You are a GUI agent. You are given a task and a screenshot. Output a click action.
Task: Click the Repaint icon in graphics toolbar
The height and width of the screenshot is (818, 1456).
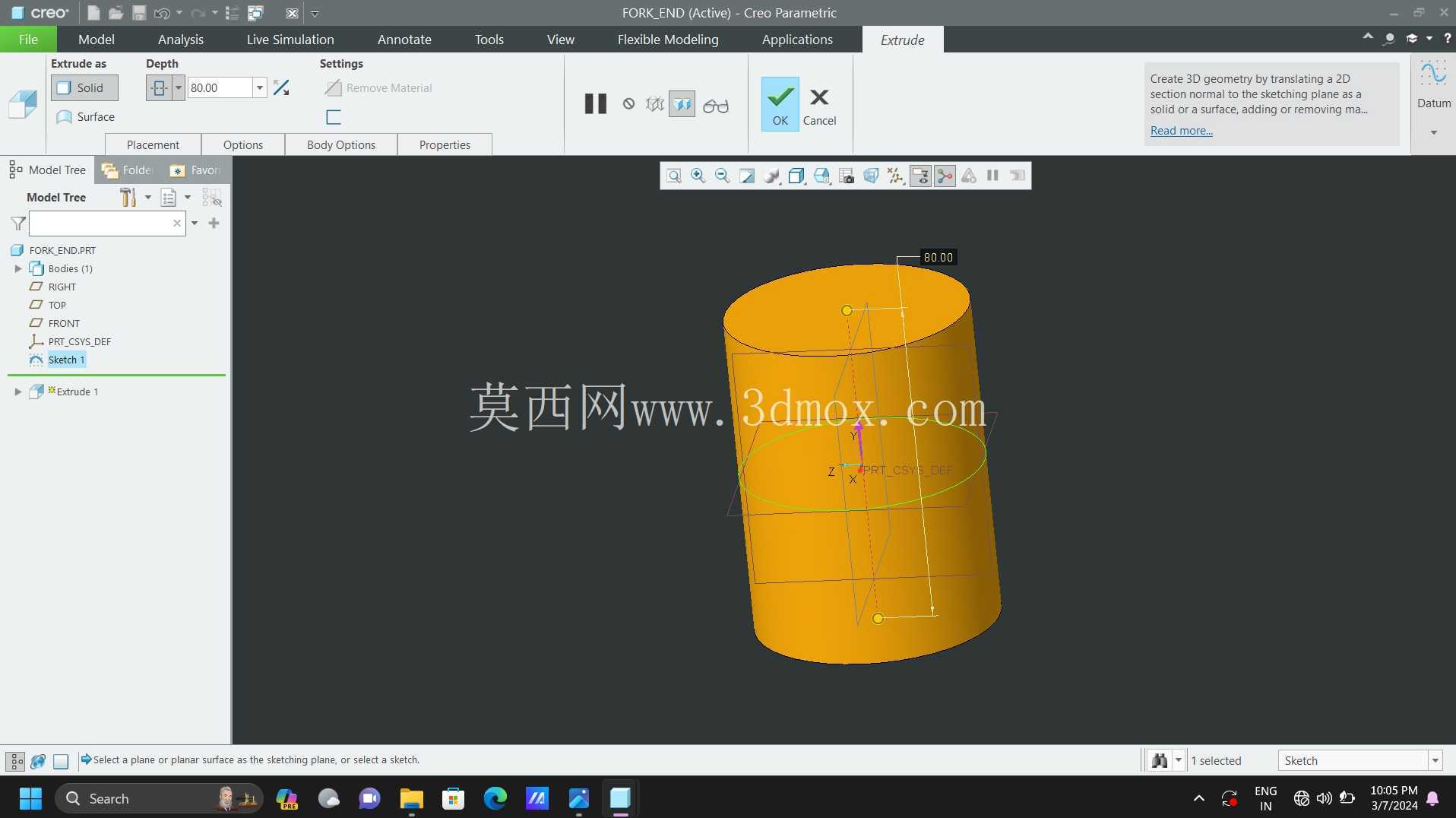[747, 176]
